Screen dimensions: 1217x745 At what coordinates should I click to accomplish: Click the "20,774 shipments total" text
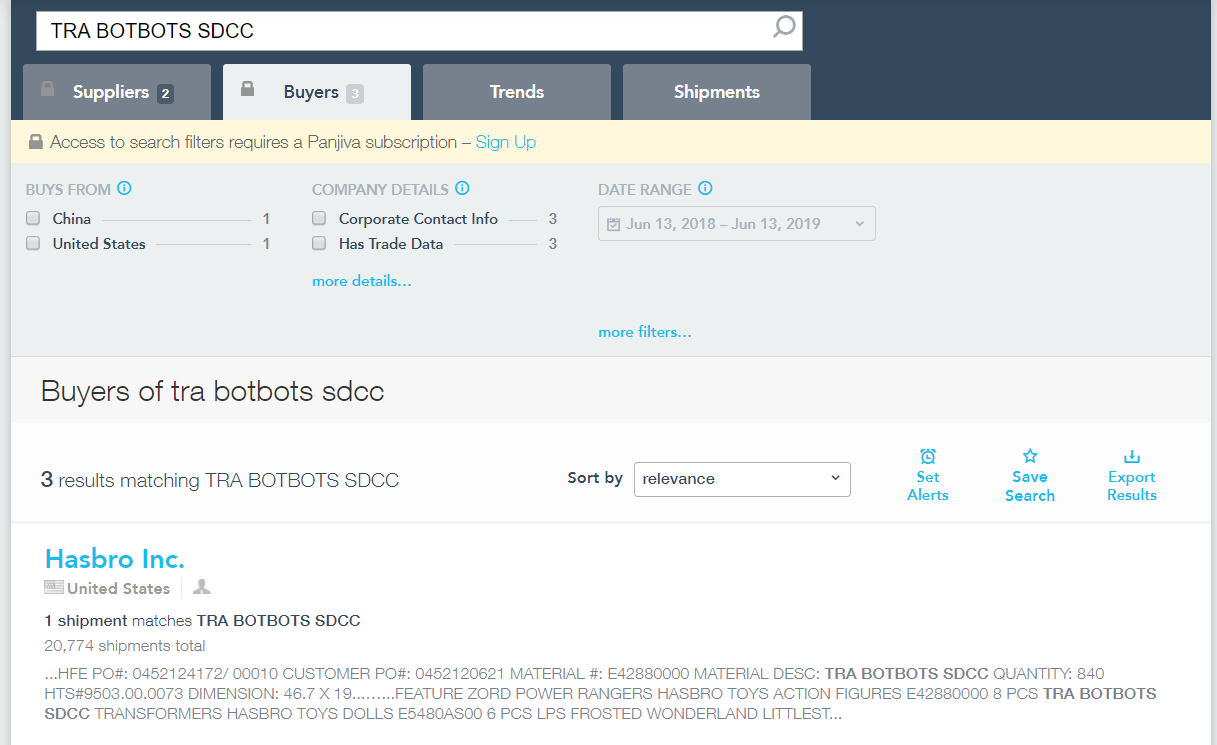pos(125,646)
